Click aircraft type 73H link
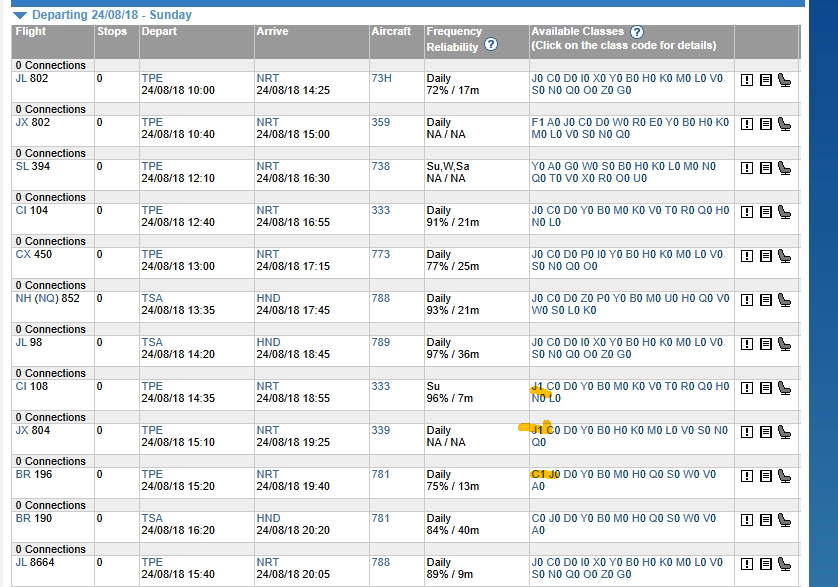The image size is (838, 587). click(382, 78)
